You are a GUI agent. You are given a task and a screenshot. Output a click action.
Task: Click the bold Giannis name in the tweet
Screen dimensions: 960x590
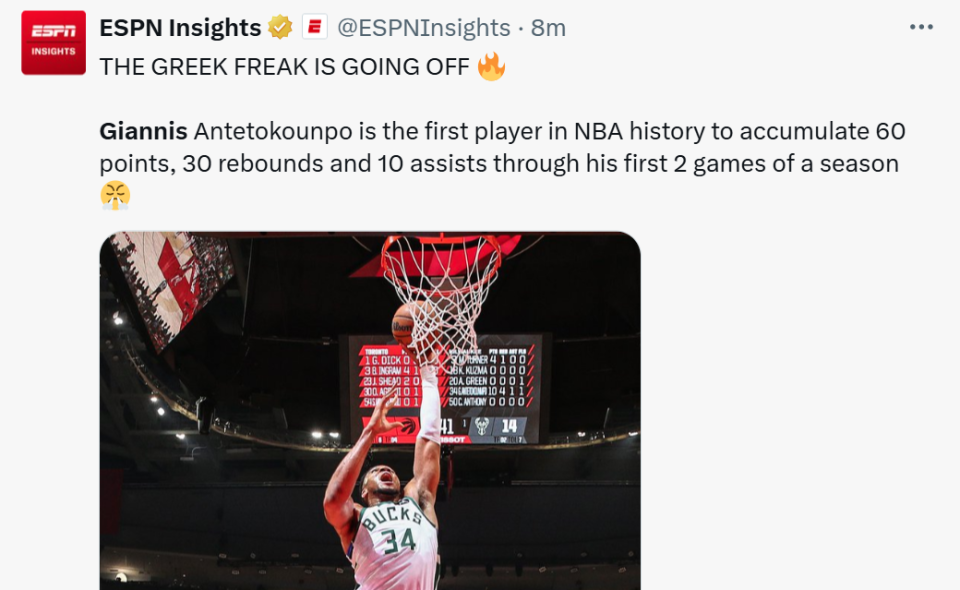coord(143,131)
